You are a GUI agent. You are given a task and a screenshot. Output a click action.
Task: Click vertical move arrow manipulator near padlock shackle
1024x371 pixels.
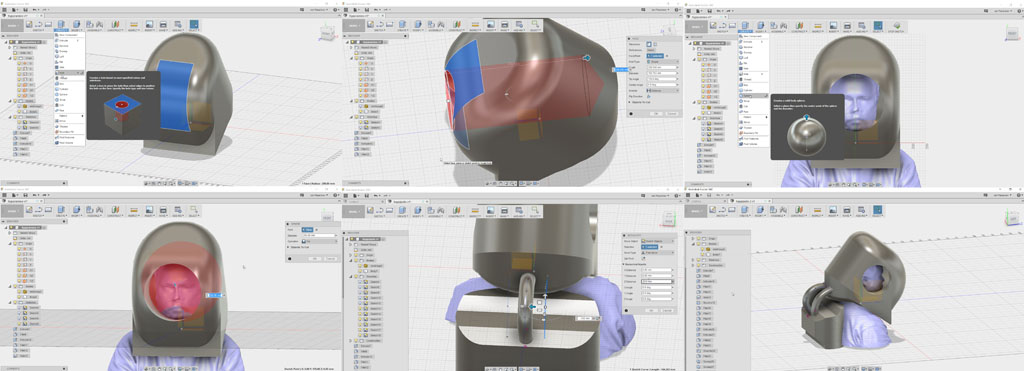pyautogui.click(x=545, y=295)
